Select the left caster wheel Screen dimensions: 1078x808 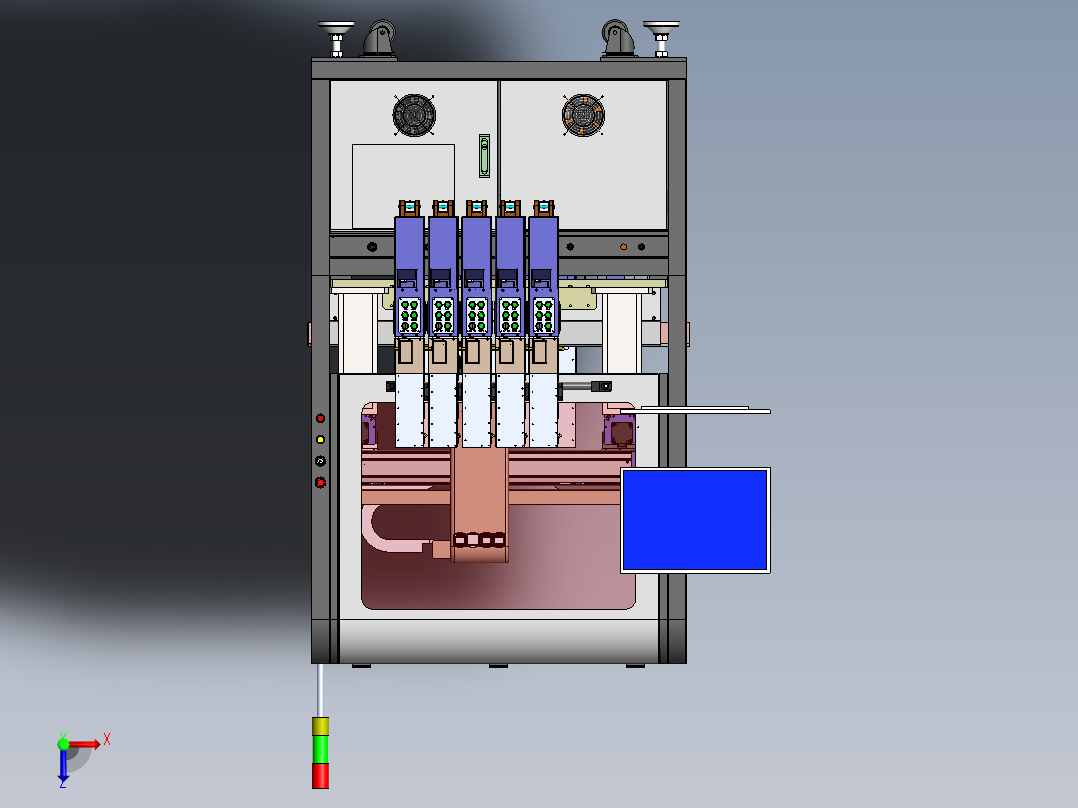[380, 39]
